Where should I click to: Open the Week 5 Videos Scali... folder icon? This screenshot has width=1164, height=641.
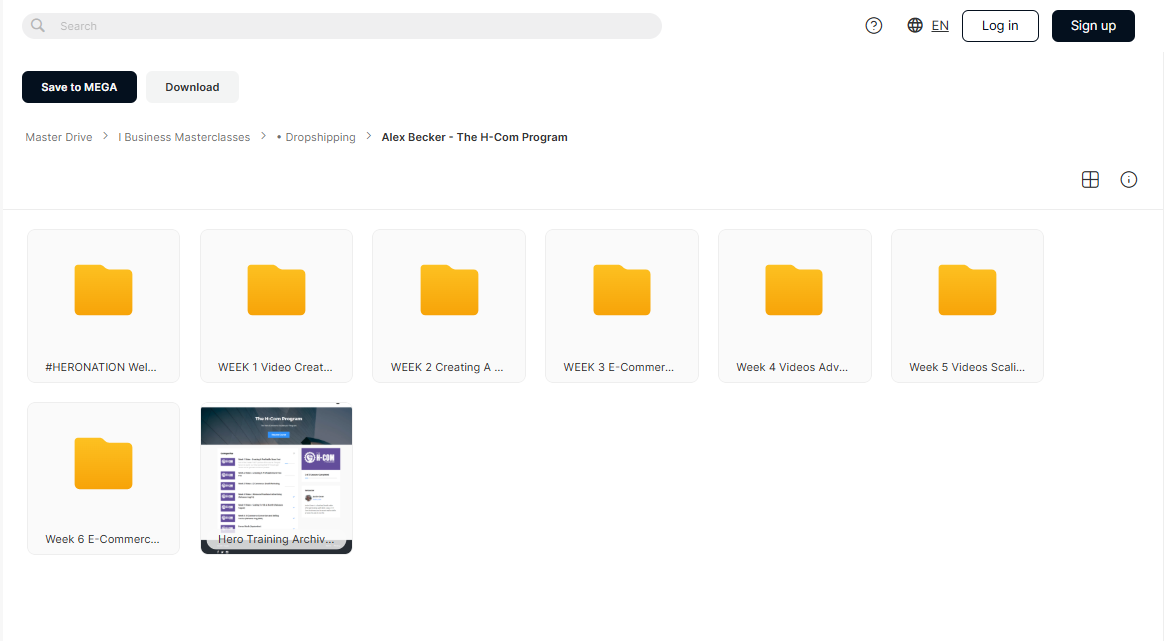967,290
